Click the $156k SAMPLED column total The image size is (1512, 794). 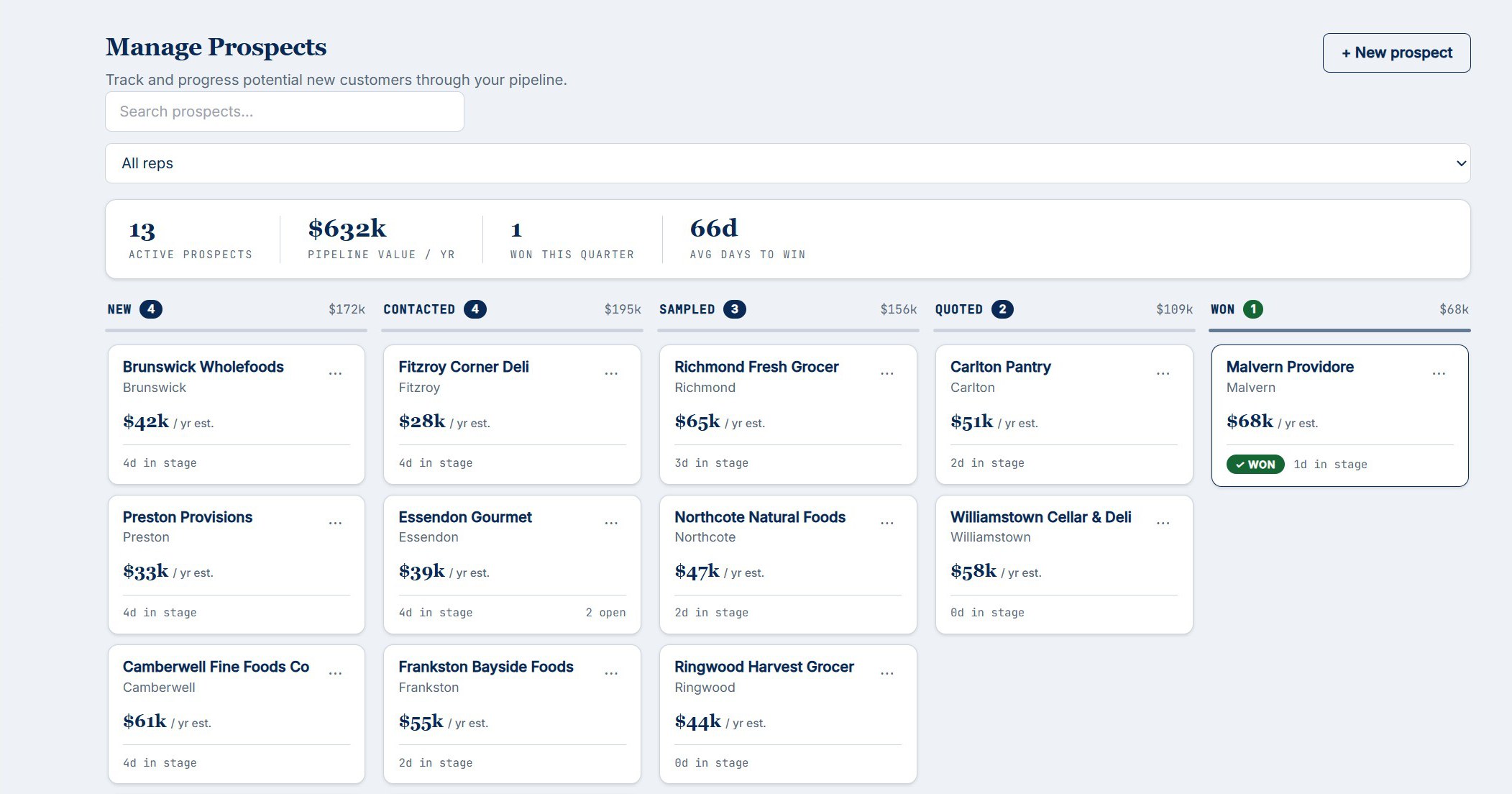pos(899,309)
